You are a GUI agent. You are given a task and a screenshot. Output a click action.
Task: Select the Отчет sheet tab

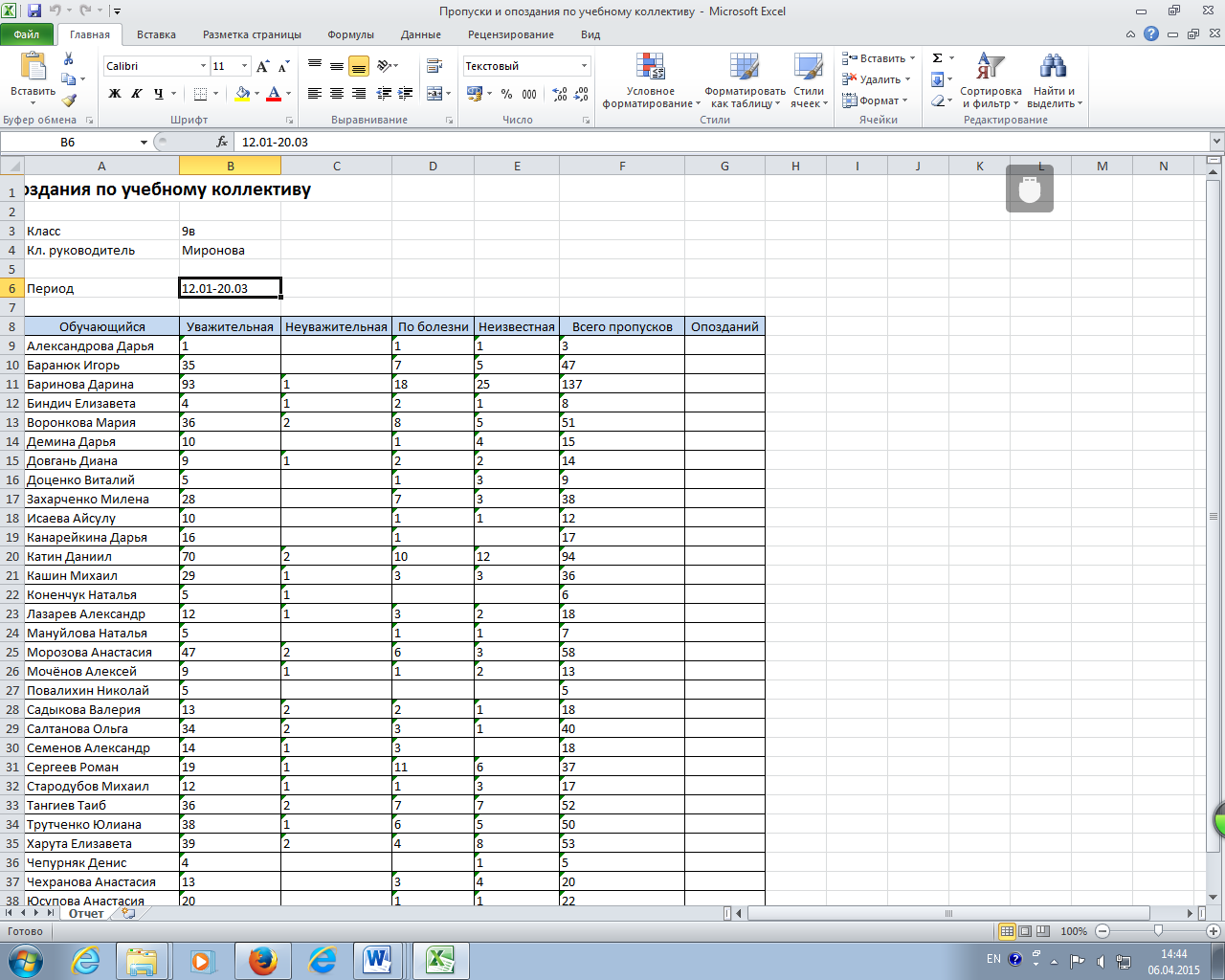click(x=86, y=913)
